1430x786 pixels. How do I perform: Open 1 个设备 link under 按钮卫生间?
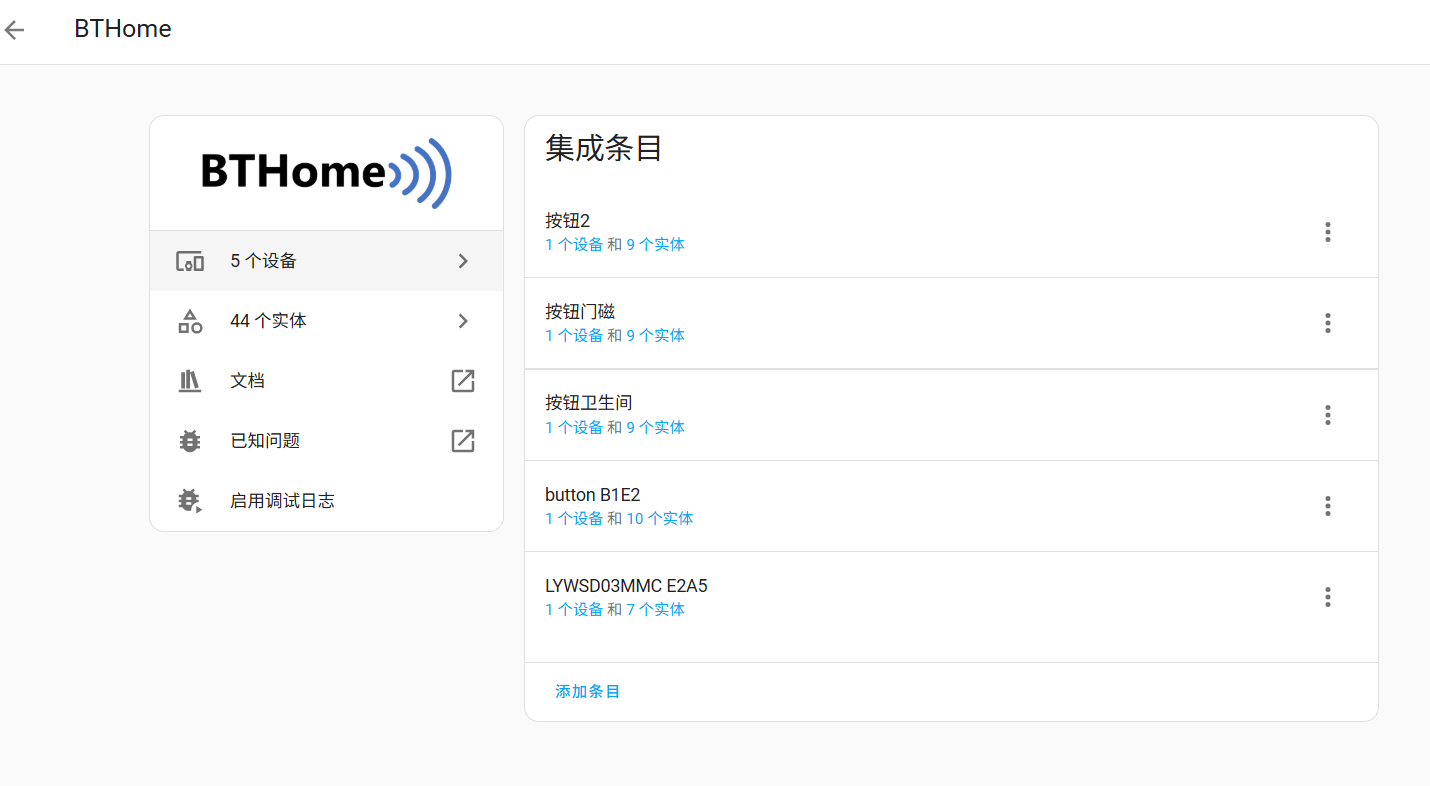tap(574, 427)
